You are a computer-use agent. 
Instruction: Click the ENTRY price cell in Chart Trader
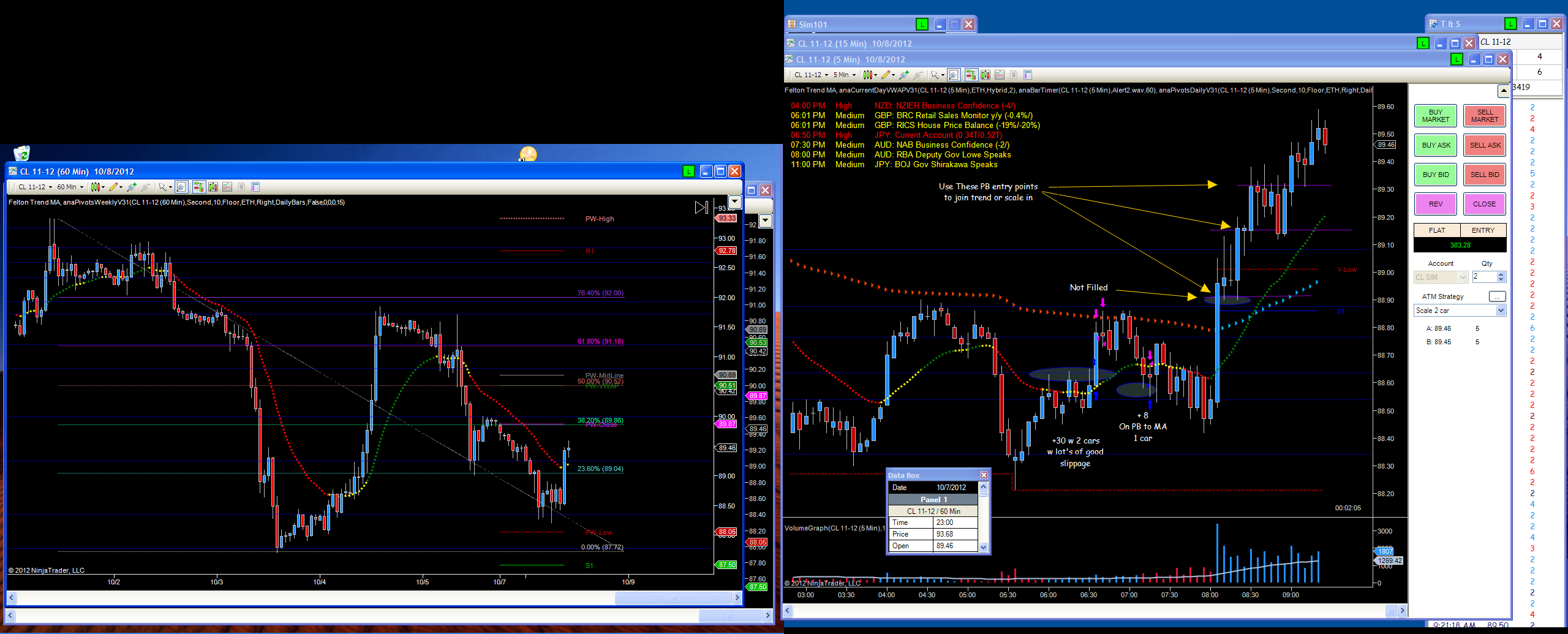(1483, 230)
